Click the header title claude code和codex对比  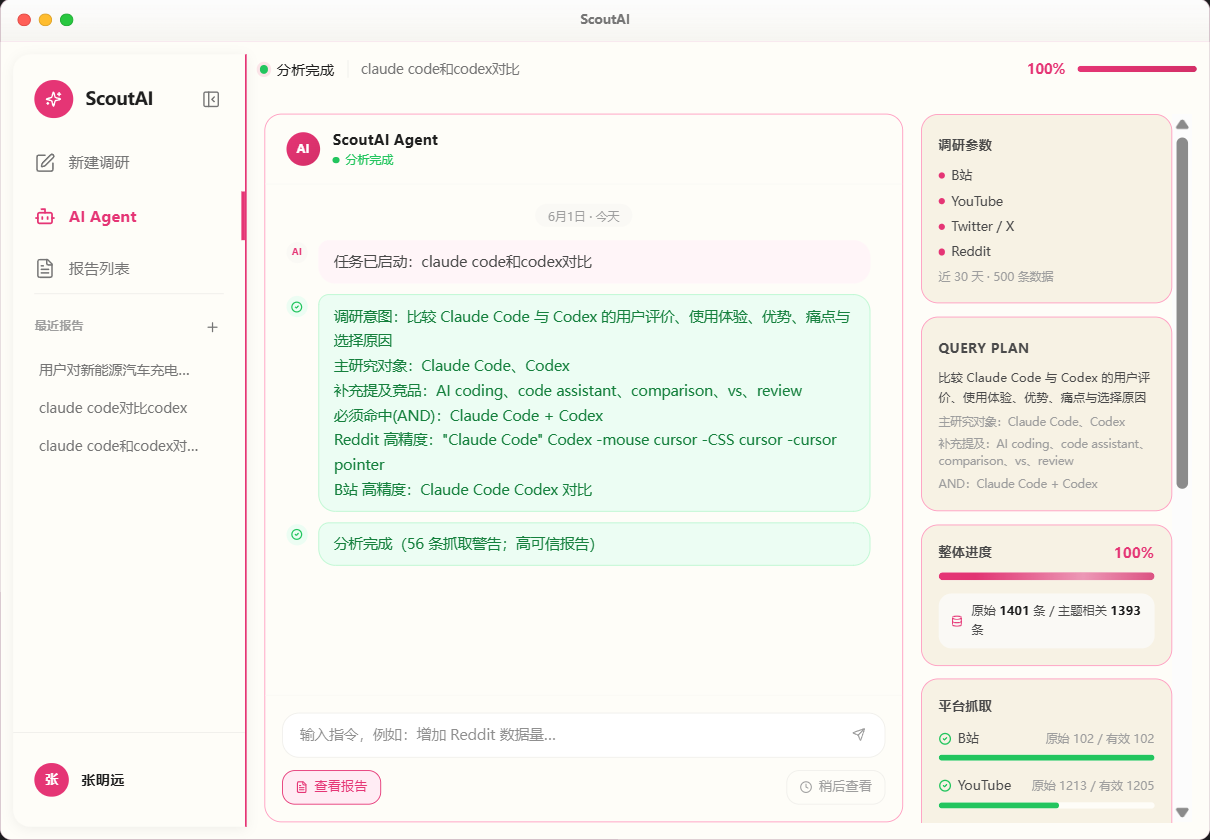(440, 69)
